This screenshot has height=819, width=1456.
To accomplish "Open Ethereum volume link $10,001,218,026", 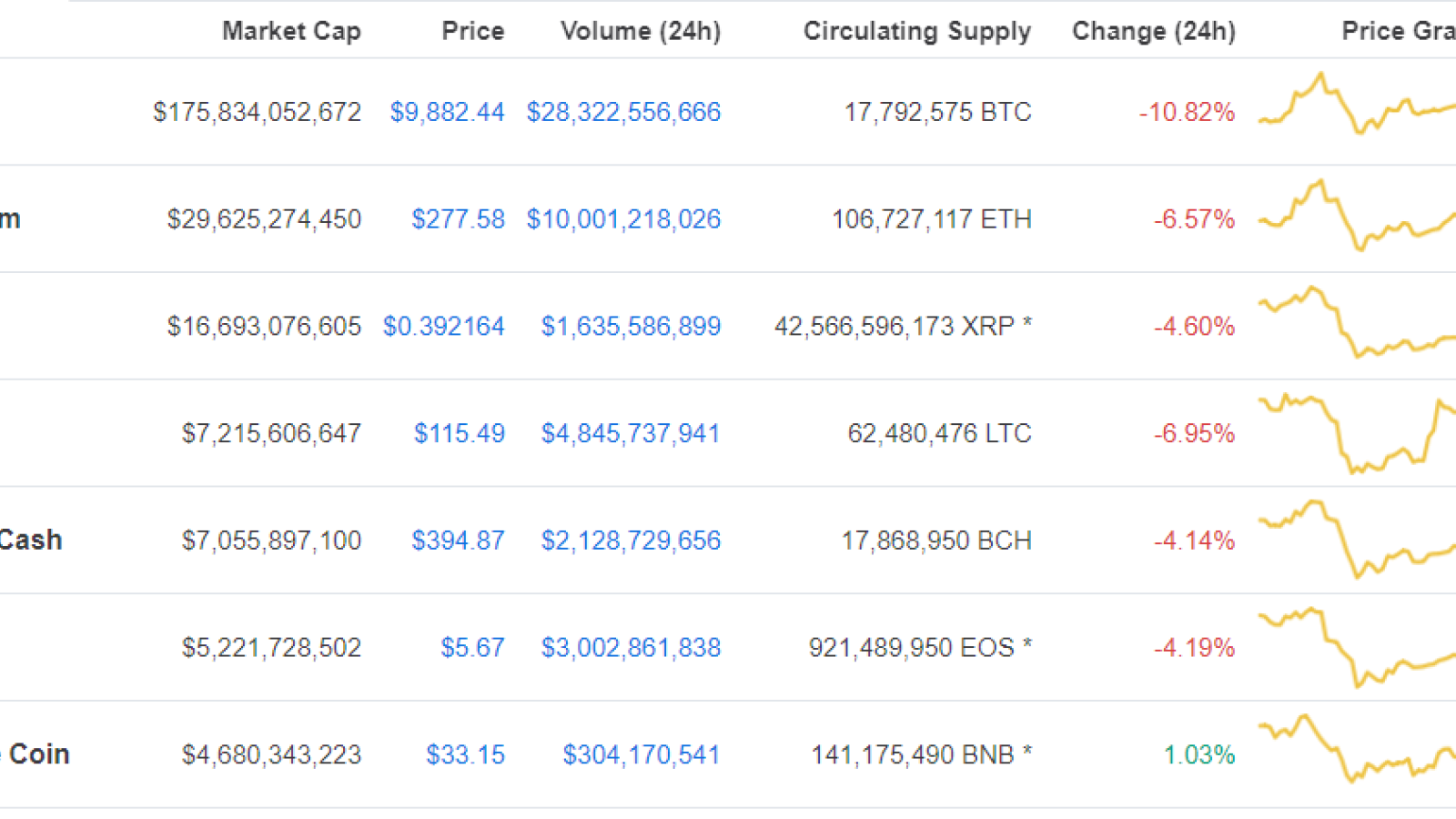I will (623, 219).
